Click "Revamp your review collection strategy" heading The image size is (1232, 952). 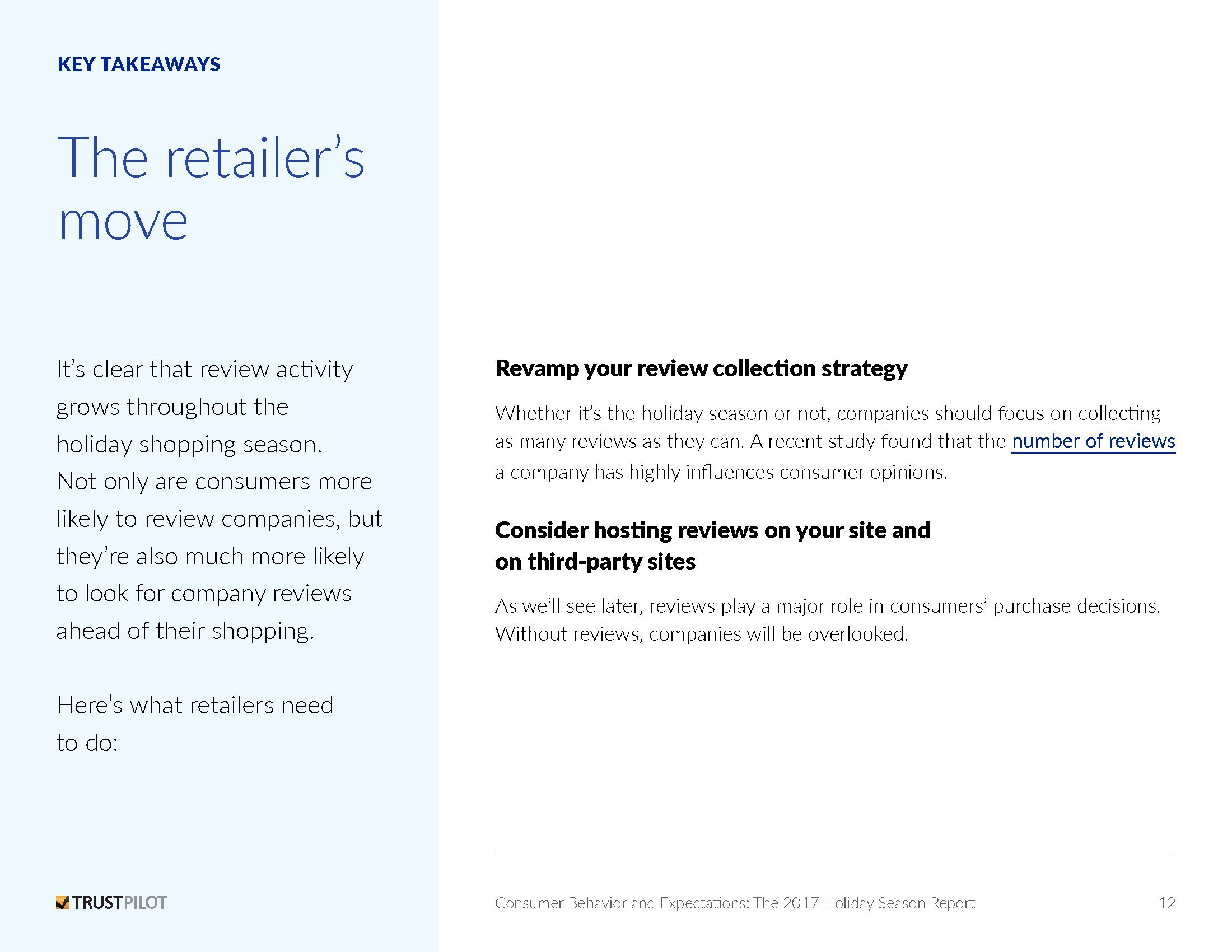click(x=701, y=368)
